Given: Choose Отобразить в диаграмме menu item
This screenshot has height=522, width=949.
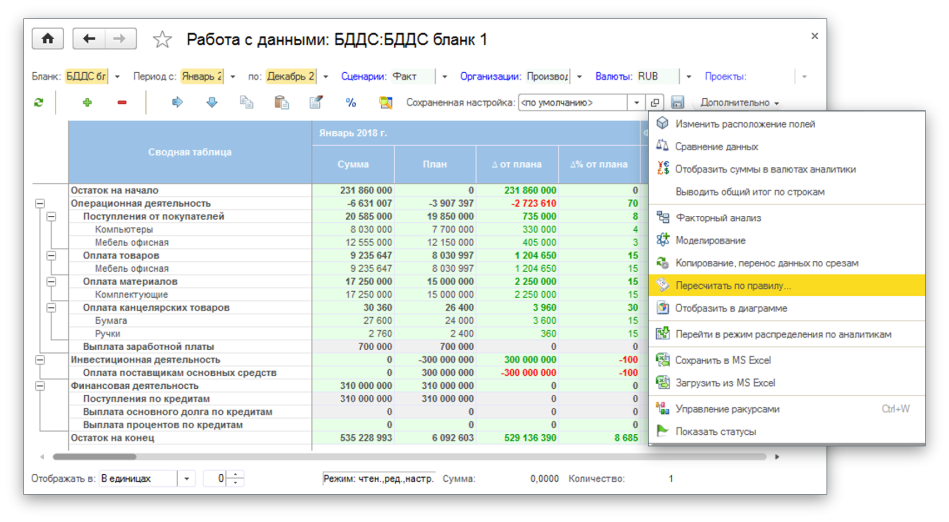Looking at the screenshot, I should 787,308.
